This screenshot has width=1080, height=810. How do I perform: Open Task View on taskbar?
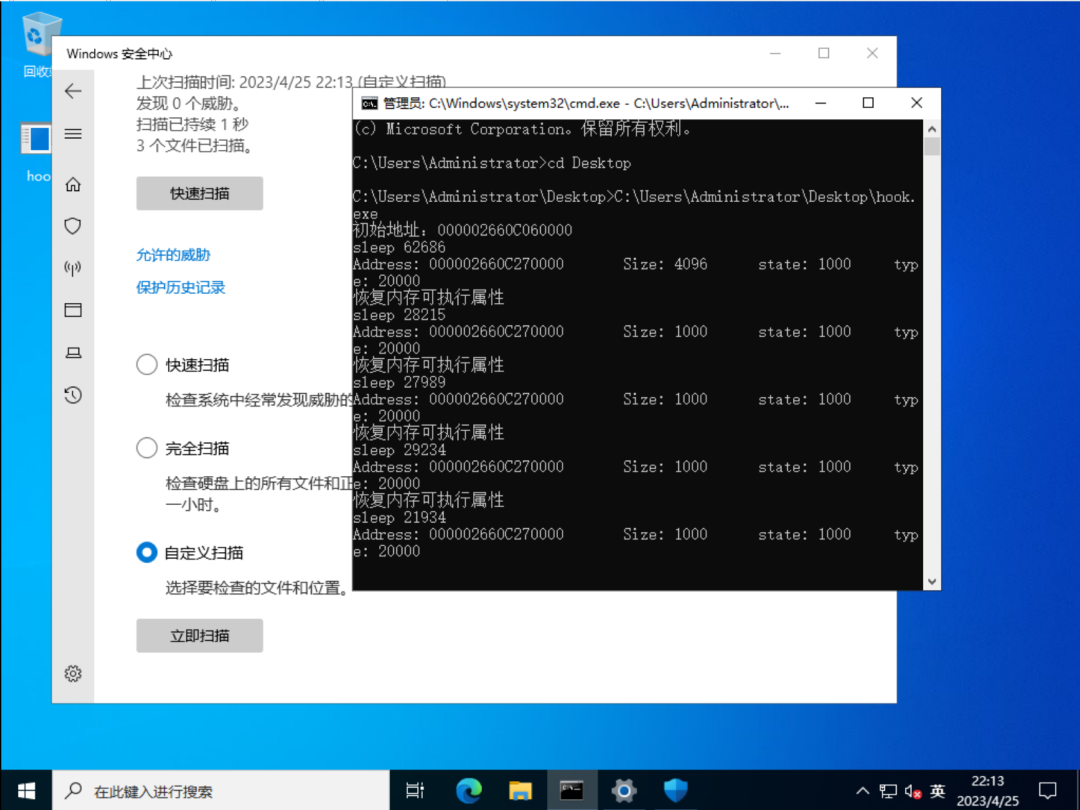(x=415, y=790)
